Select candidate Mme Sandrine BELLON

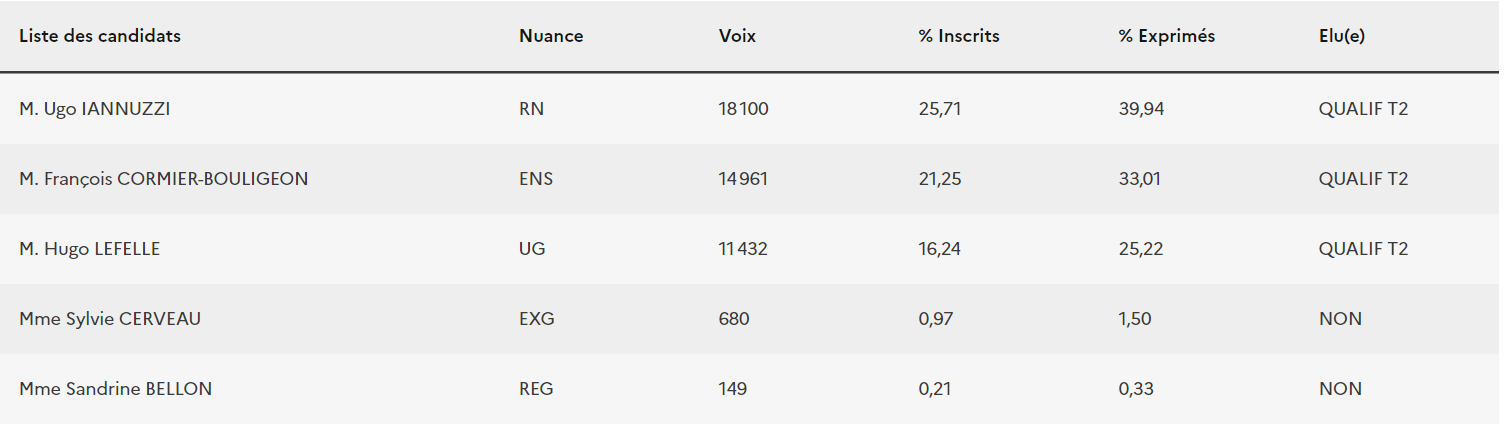pyautogui.click(x=116, y=389)
